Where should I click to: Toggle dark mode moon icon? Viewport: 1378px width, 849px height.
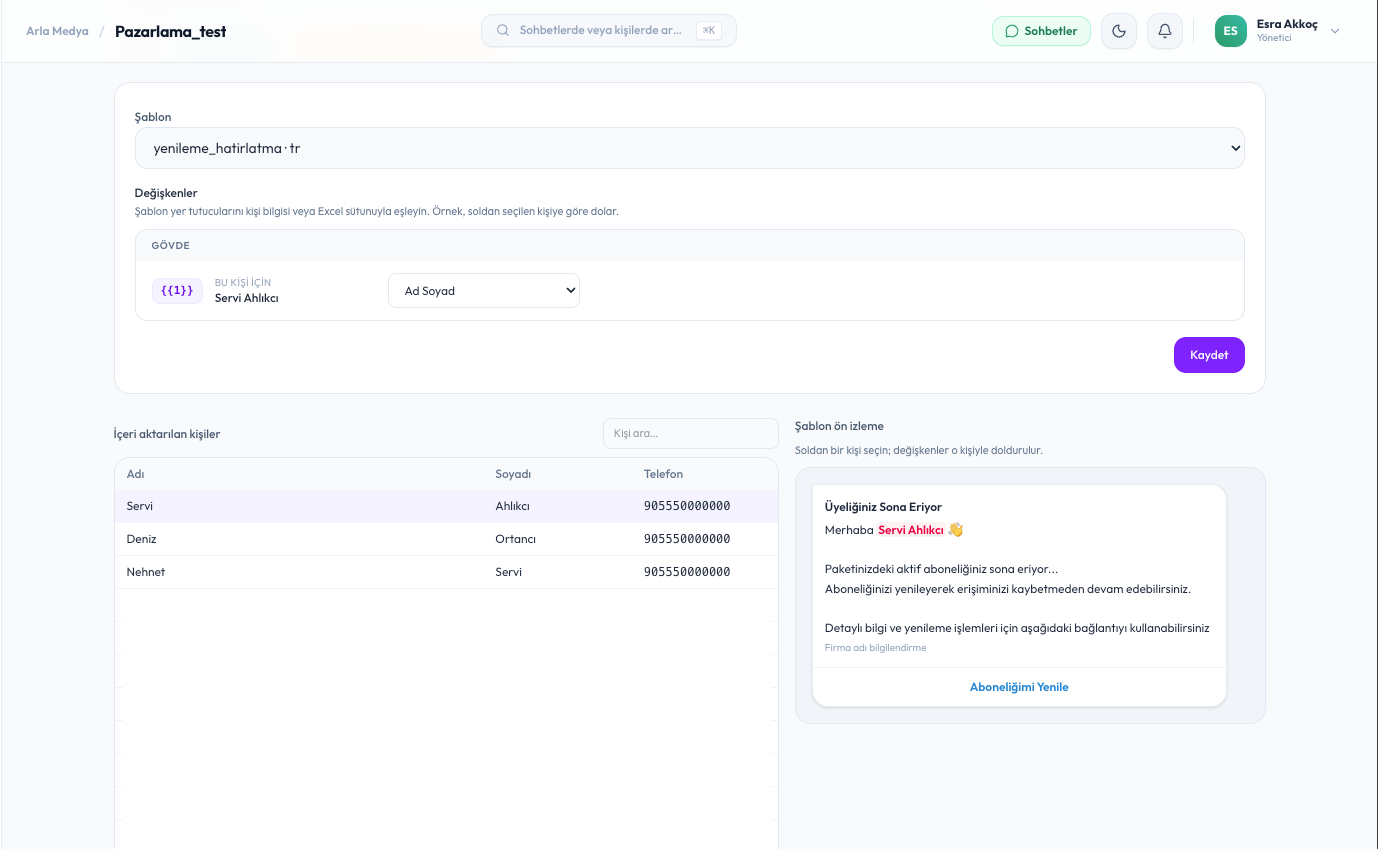(1119, 31)
